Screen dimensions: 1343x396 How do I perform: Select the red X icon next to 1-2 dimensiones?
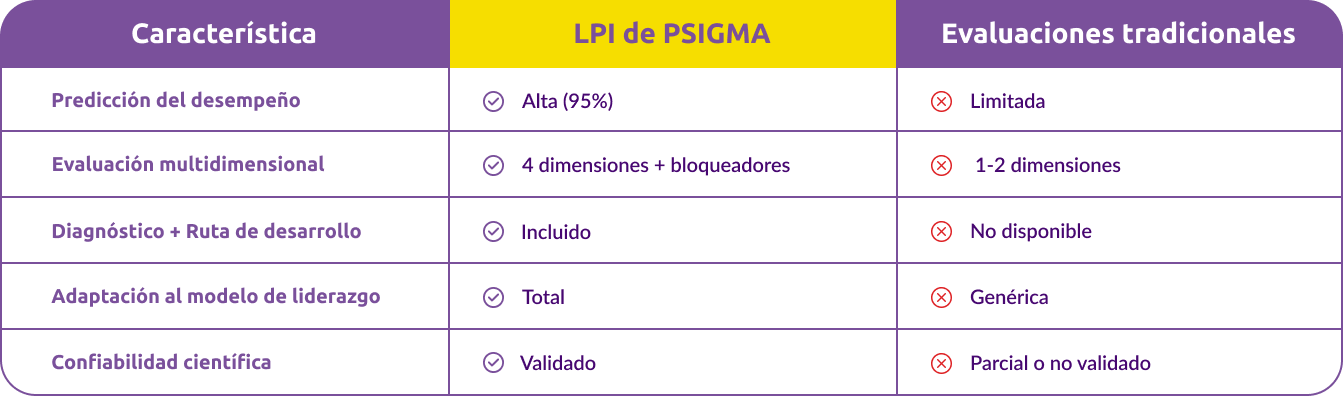coord(941,165)
